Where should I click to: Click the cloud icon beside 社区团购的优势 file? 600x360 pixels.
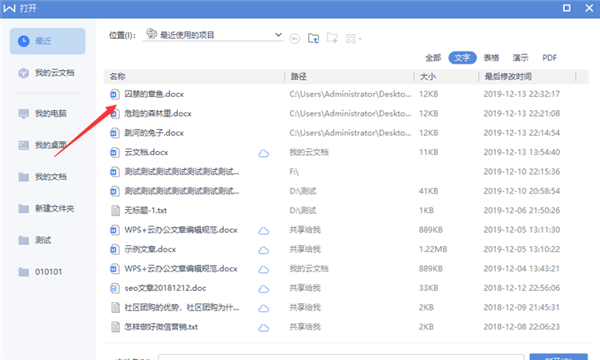coord(263,308)
